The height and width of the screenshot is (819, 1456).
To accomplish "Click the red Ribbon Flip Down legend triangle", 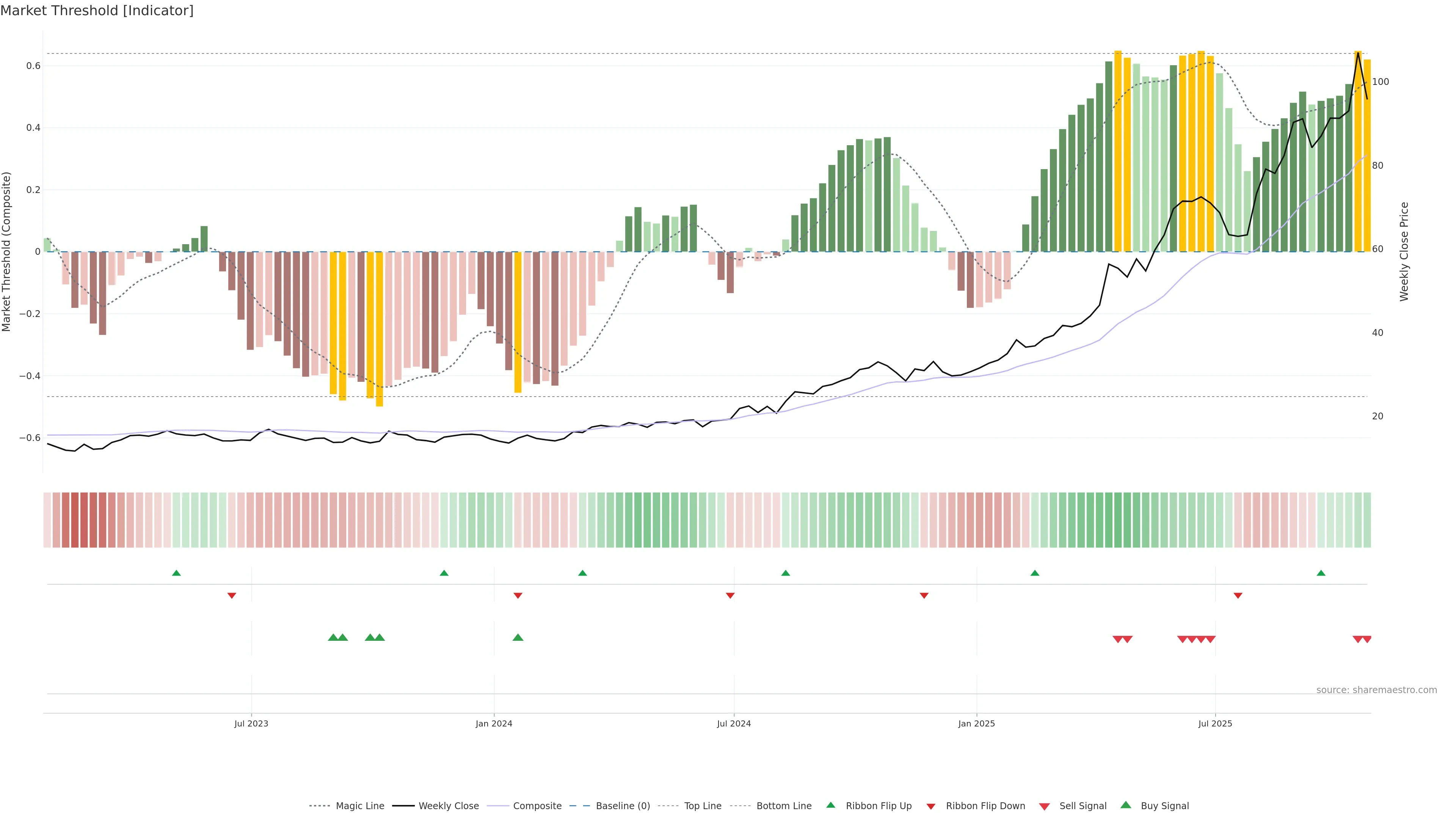I will (x=931, y=806).
